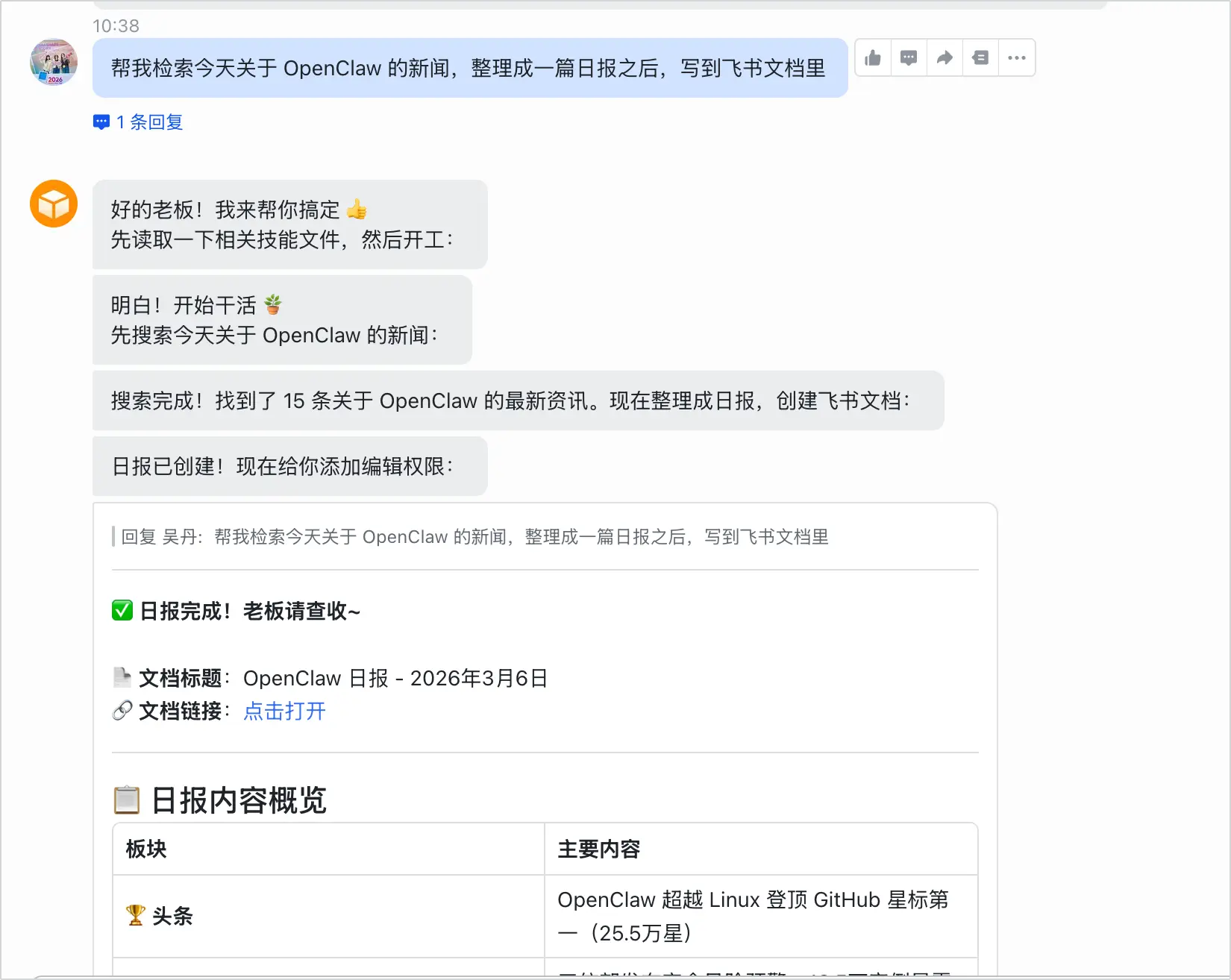
Task: Click the 主要内容 table header cell
Action: [x=761, y=849]
